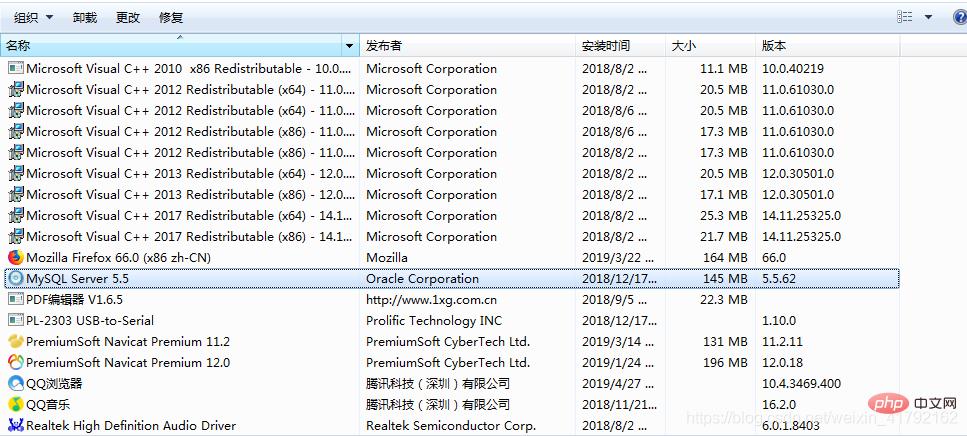Select Microsoft Visual C++ 2010 x86 Redistributable row
This screenshot has height=436, width=967.
pyautogui.click(x=189, y=69)
